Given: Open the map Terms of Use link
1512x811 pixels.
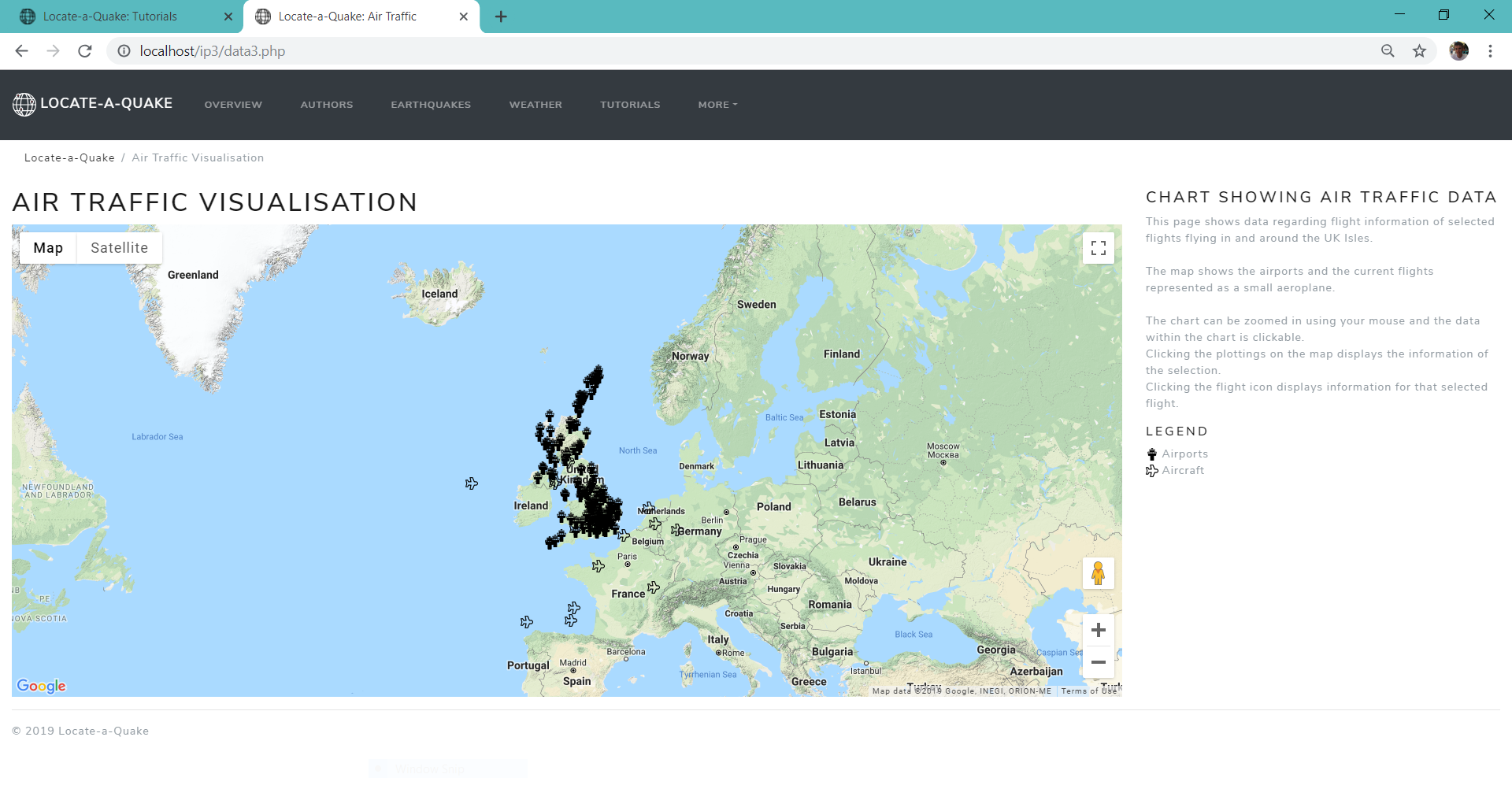Looking at the screenshot, I should (1088, 691).
